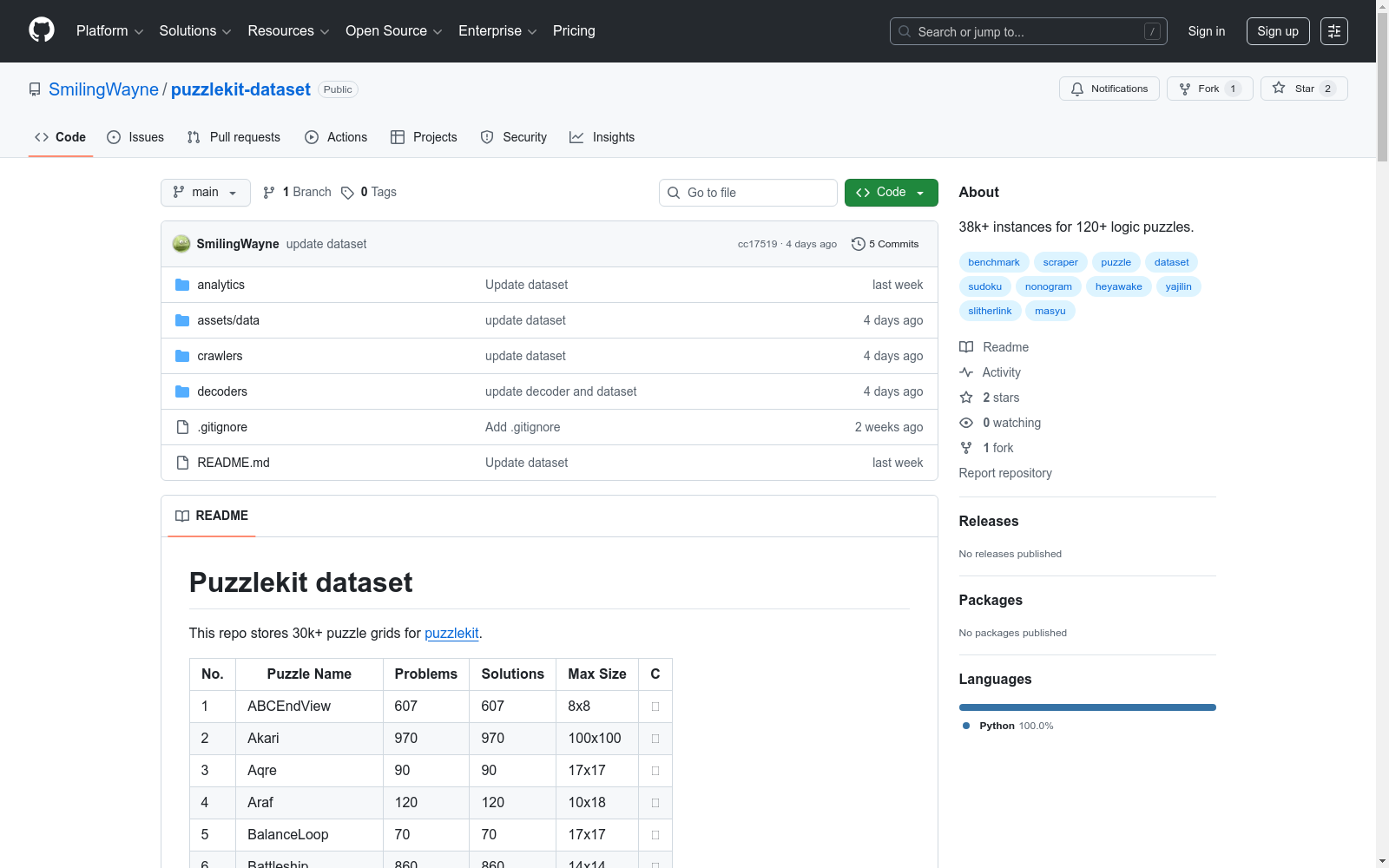Click the Sign in link
The image size is (1389, 868).
[1207, 31]
